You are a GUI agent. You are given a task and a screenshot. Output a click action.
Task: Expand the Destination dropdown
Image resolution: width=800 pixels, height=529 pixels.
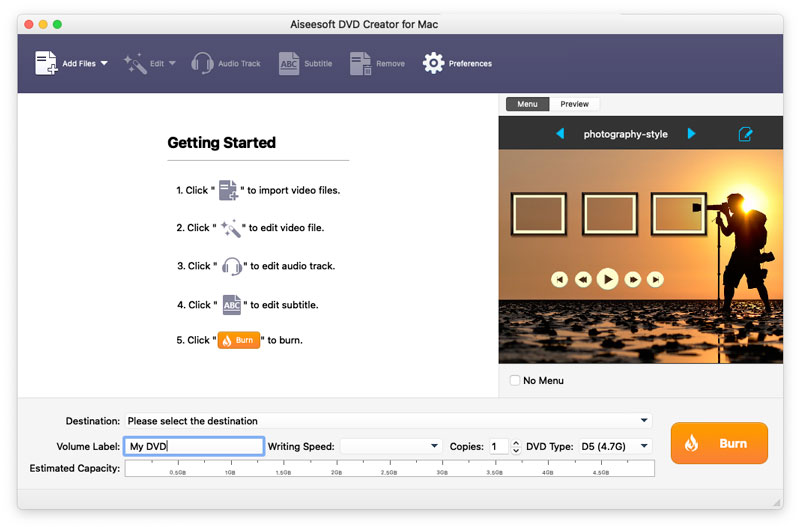point(644,421)
